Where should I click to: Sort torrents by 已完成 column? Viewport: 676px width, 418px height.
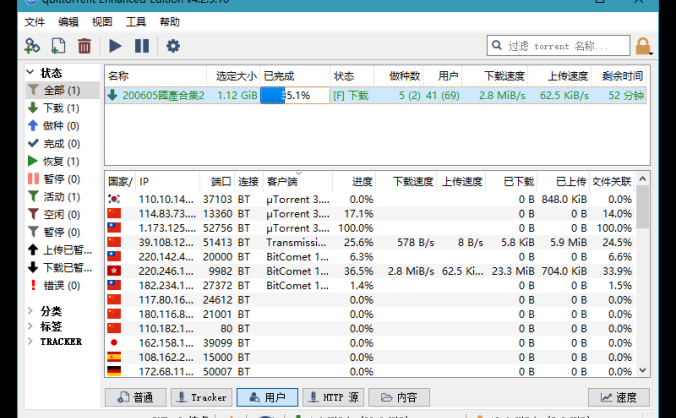coord(295,76)
